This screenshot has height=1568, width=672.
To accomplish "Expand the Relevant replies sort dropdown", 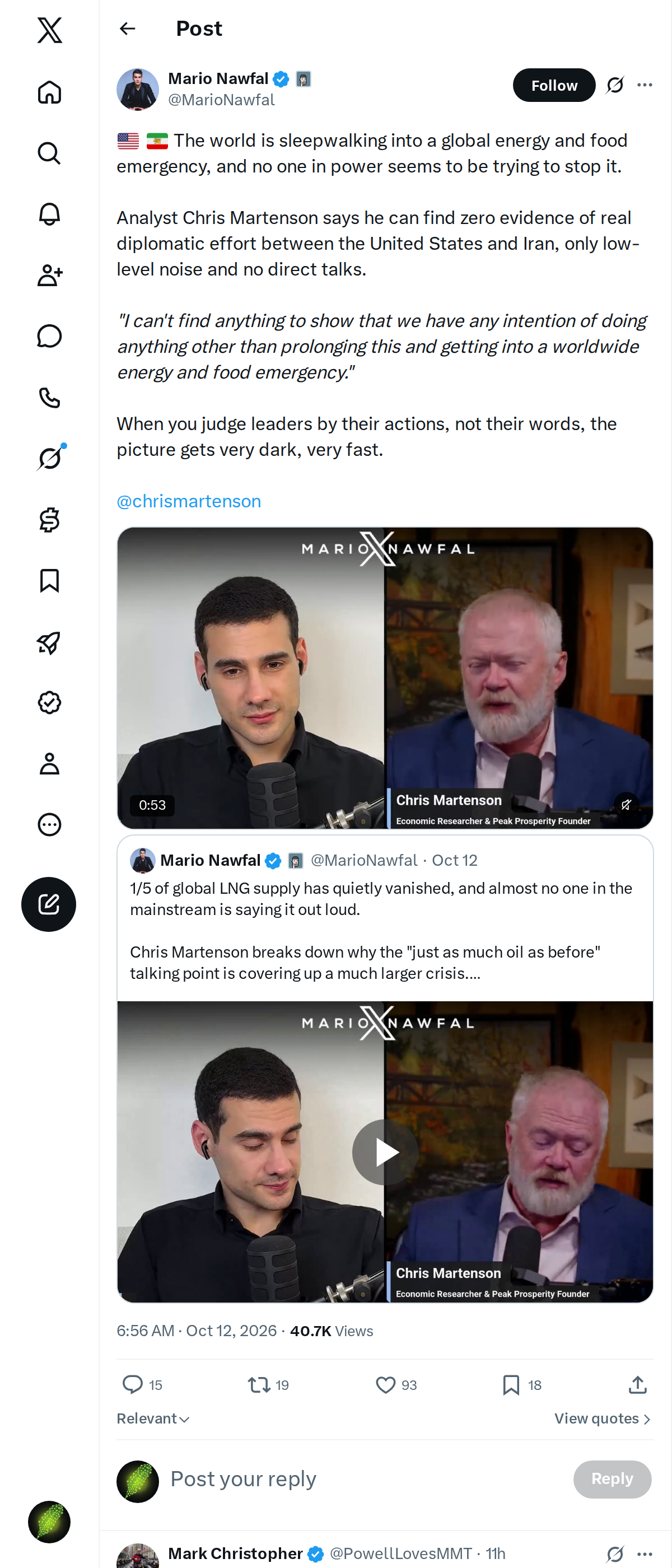I will click(x=153, y=1418).
